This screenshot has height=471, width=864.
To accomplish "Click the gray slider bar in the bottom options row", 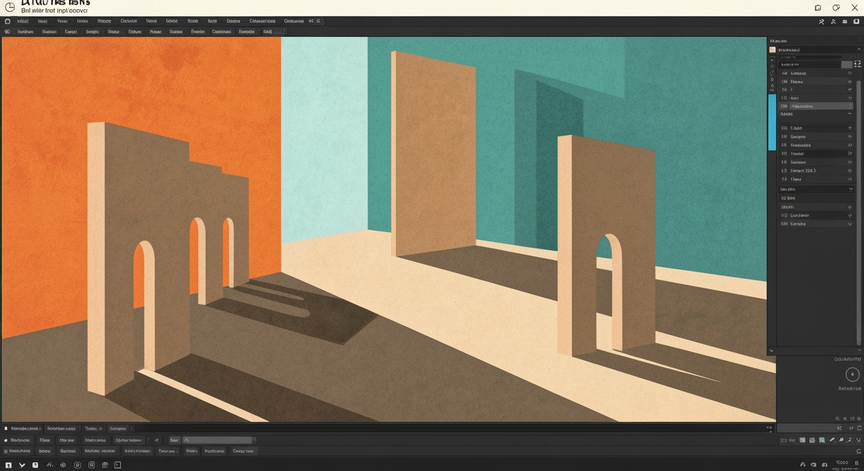I will pos(218,440).
